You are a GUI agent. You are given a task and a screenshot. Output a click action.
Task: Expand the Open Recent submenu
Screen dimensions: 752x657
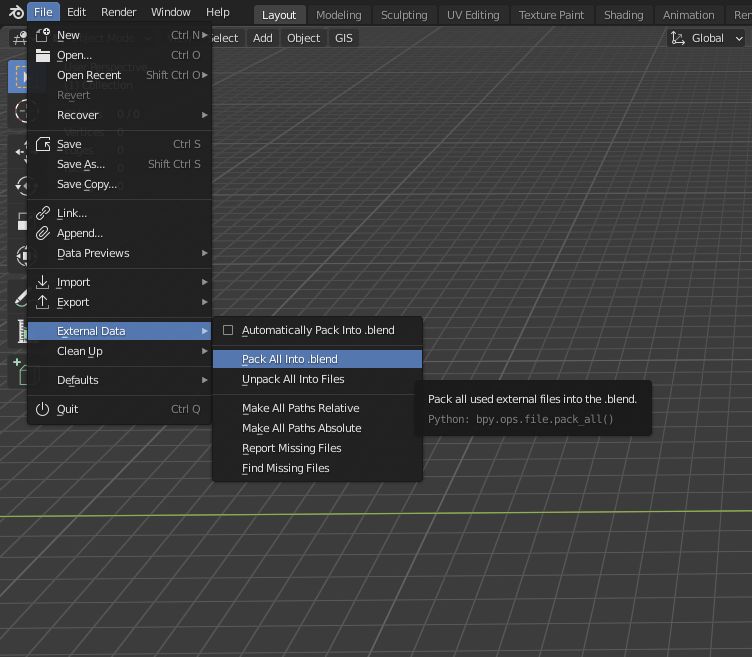point(119,75)
